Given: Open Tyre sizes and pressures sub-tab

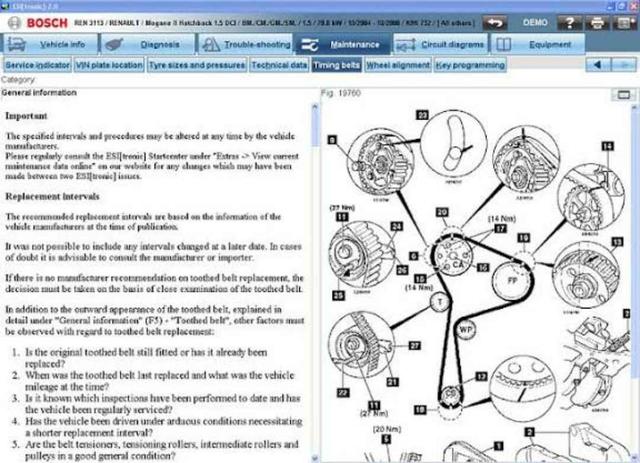Looking at the screenshot, I should [197, 65].
